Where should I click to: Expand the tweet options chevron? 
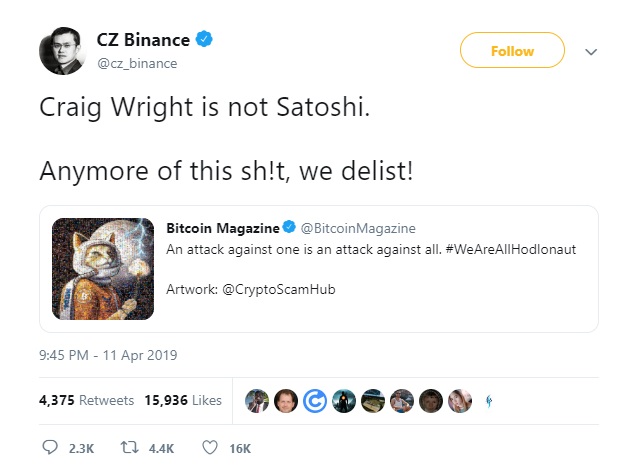pyautogui.click(x=591, y=51)
